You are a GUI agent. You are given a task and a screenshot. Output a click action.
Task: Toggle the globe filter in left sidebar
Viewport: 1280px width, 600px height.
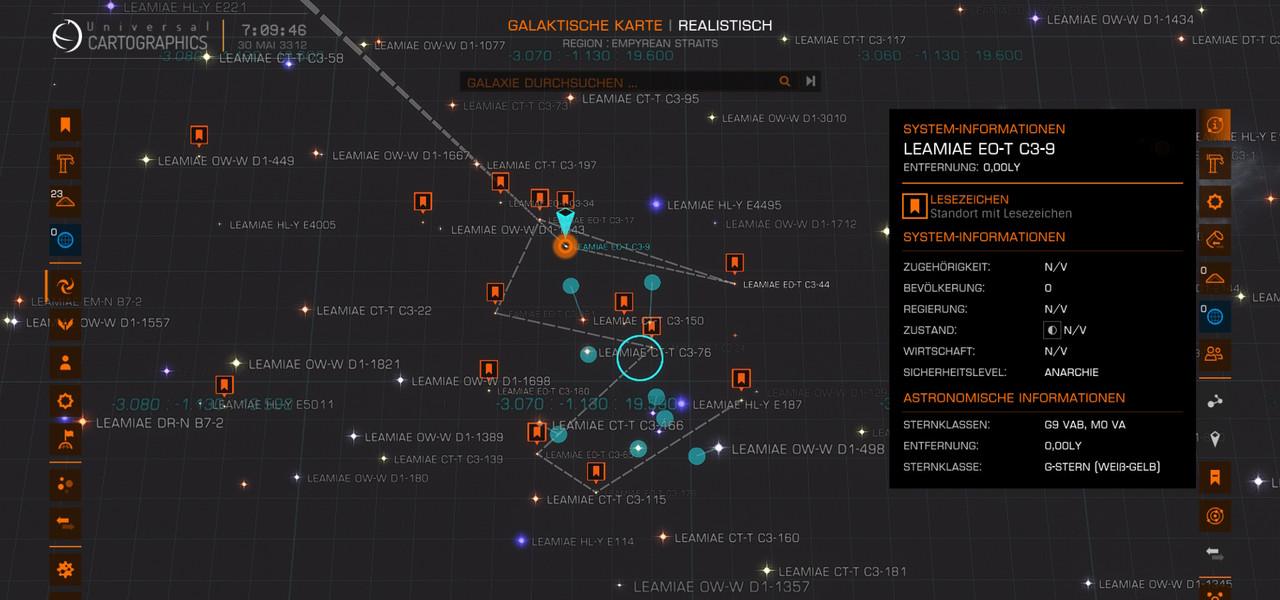coord(65,240)
